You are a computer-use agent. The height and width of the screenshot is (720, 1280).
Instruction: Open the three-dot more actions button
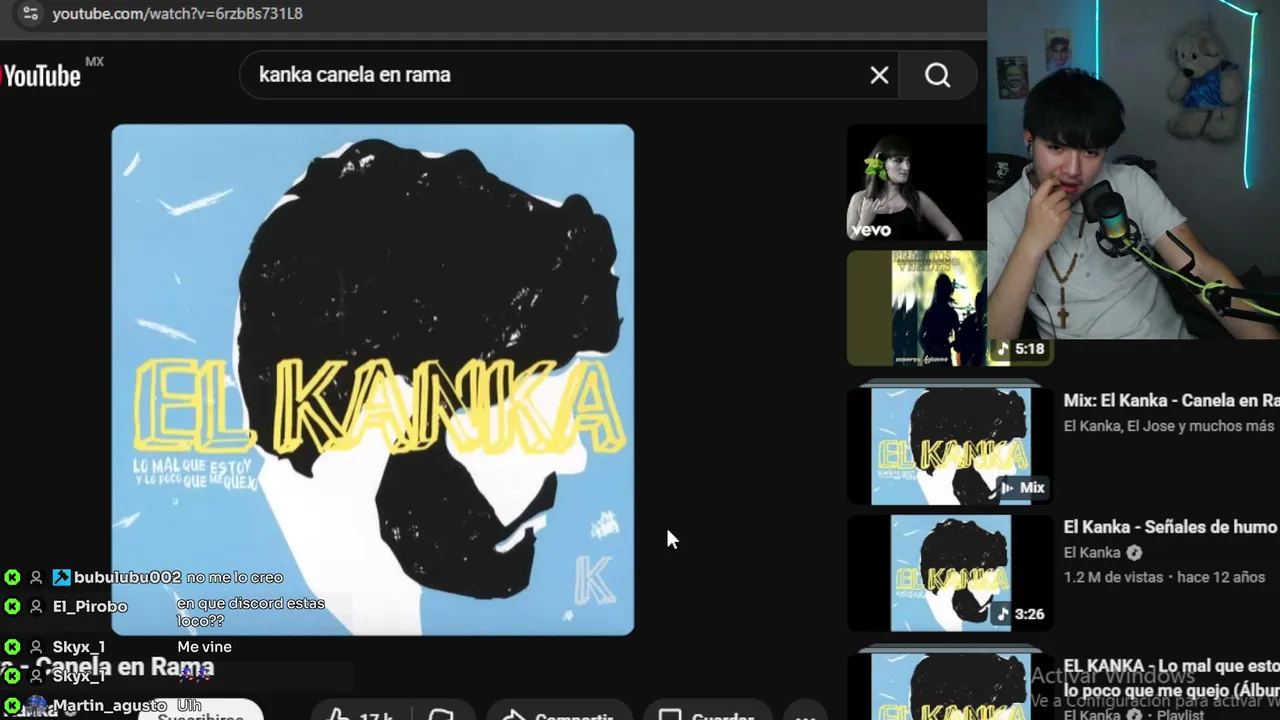click(805, 715)
